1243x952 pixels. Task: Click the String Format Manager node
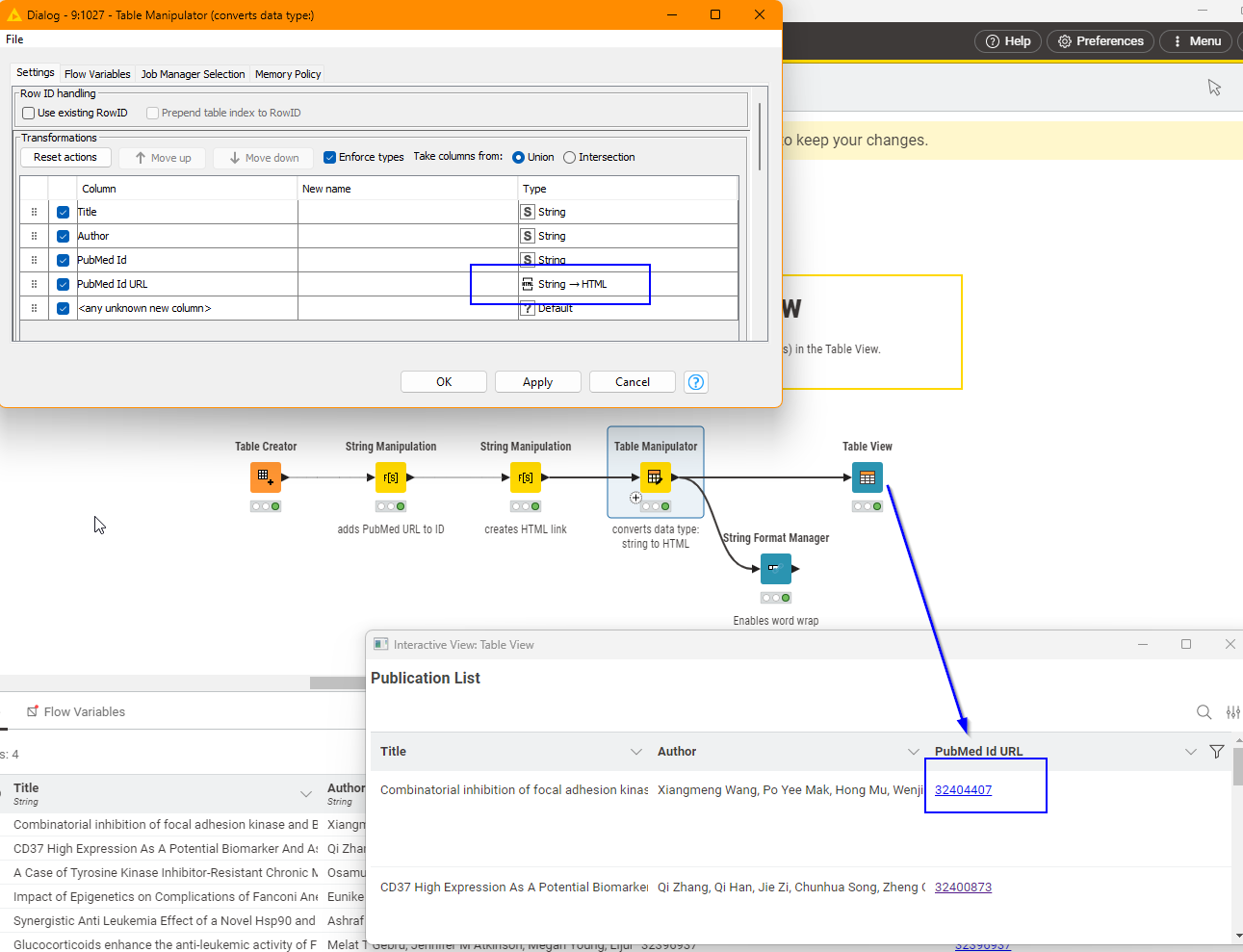775,569
